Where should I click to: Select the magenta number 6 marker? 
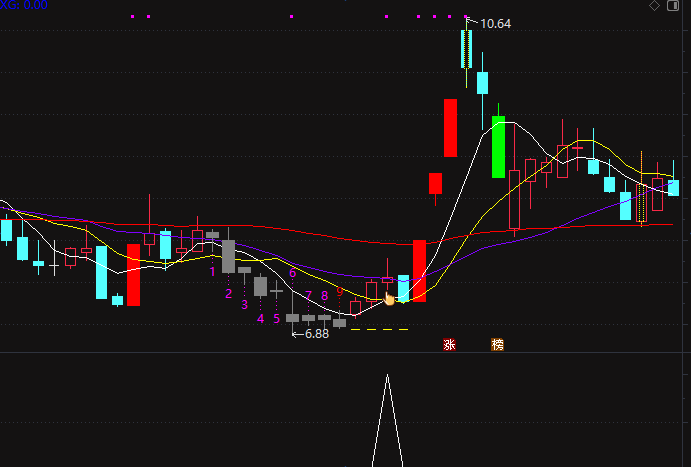pos(292,273)
